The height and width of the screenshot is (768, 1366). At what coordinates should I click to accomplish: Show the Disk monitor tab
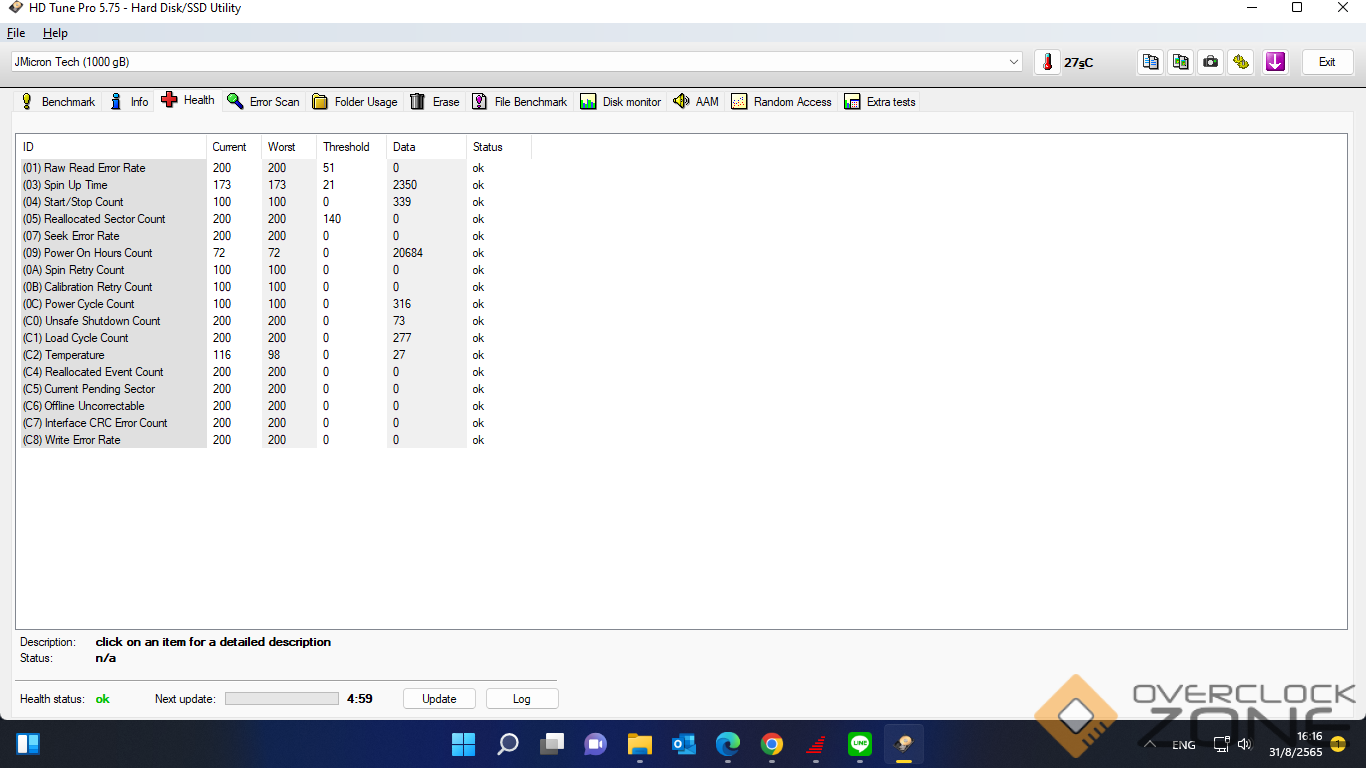coord(620,102)
